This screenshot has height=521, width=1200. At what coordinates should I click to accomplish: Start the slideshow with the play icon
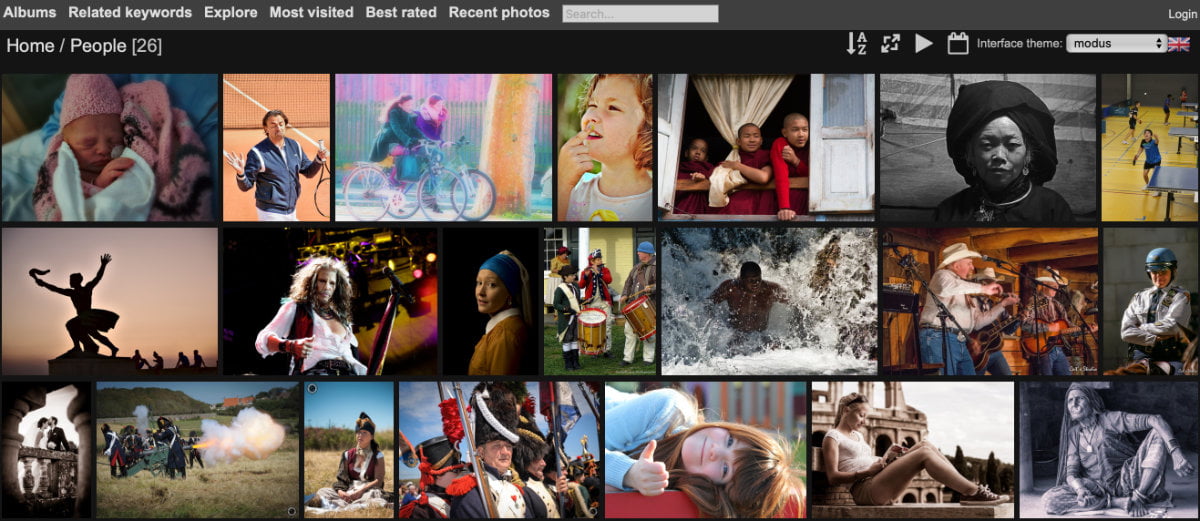(924, 44)
